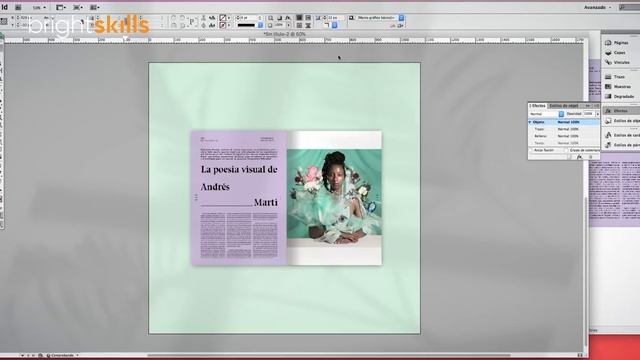
Task: Select the Trazo row in Efectos panel
Action: (564, 129)
